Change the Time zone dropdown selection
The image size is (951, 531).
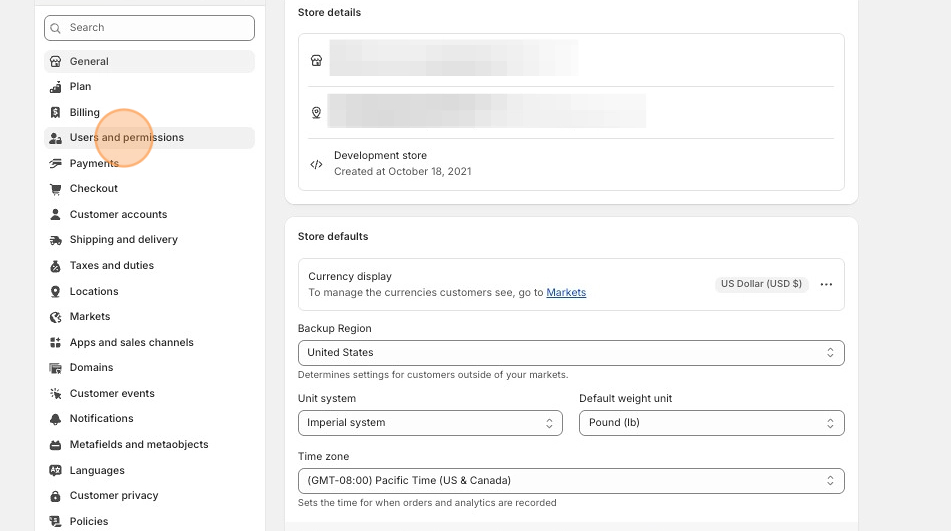[570, 481]
